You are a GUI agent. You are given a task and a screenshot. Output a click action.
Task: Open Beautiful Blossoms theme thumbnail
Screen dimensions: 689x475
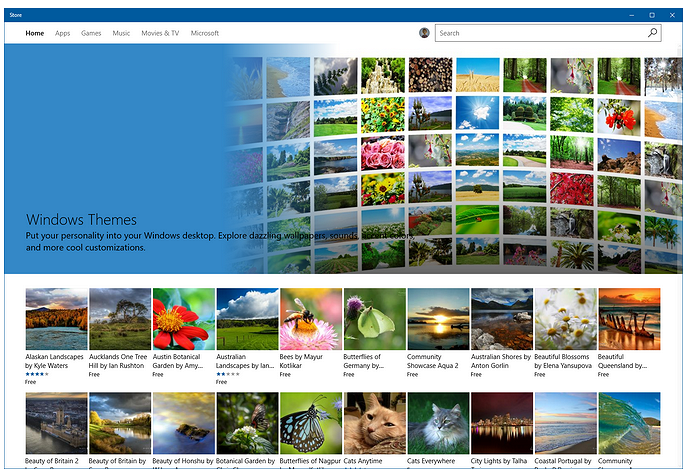(566, 319)
